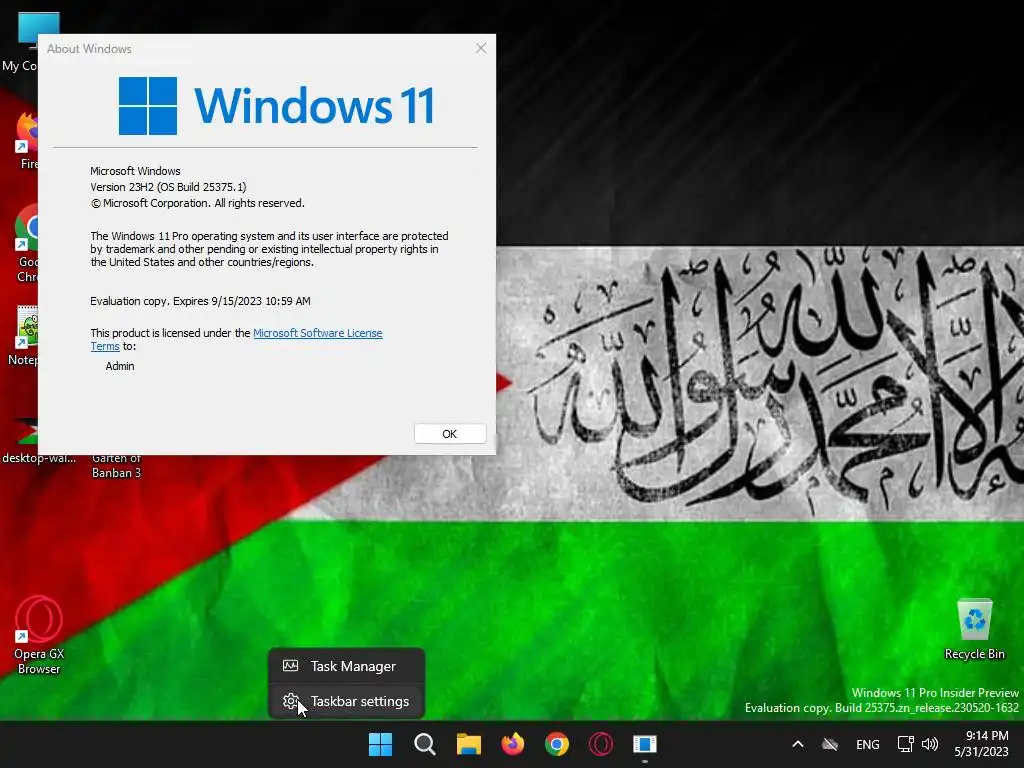Click the Microsoft Windows heading text
This screenshot has width=1024, height=768.
click(x=135, y=171)
